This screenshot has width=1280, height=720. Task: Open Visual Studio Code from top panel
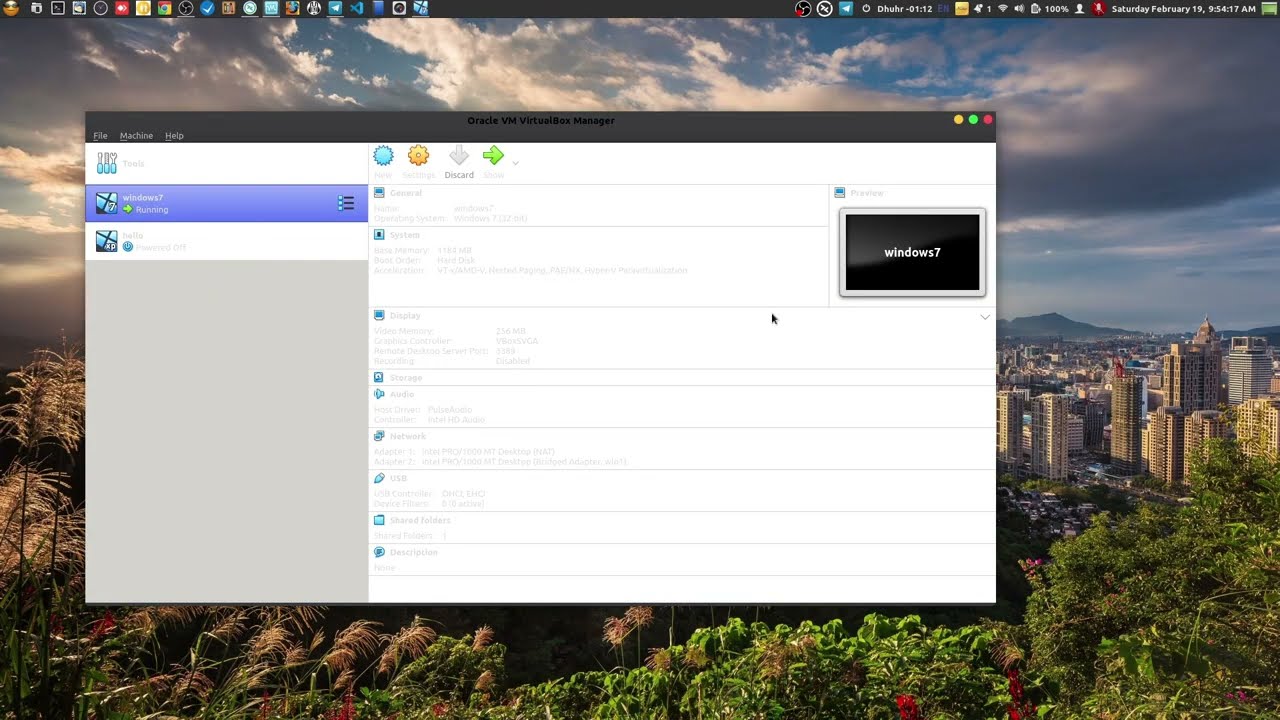tap(356, 8)
